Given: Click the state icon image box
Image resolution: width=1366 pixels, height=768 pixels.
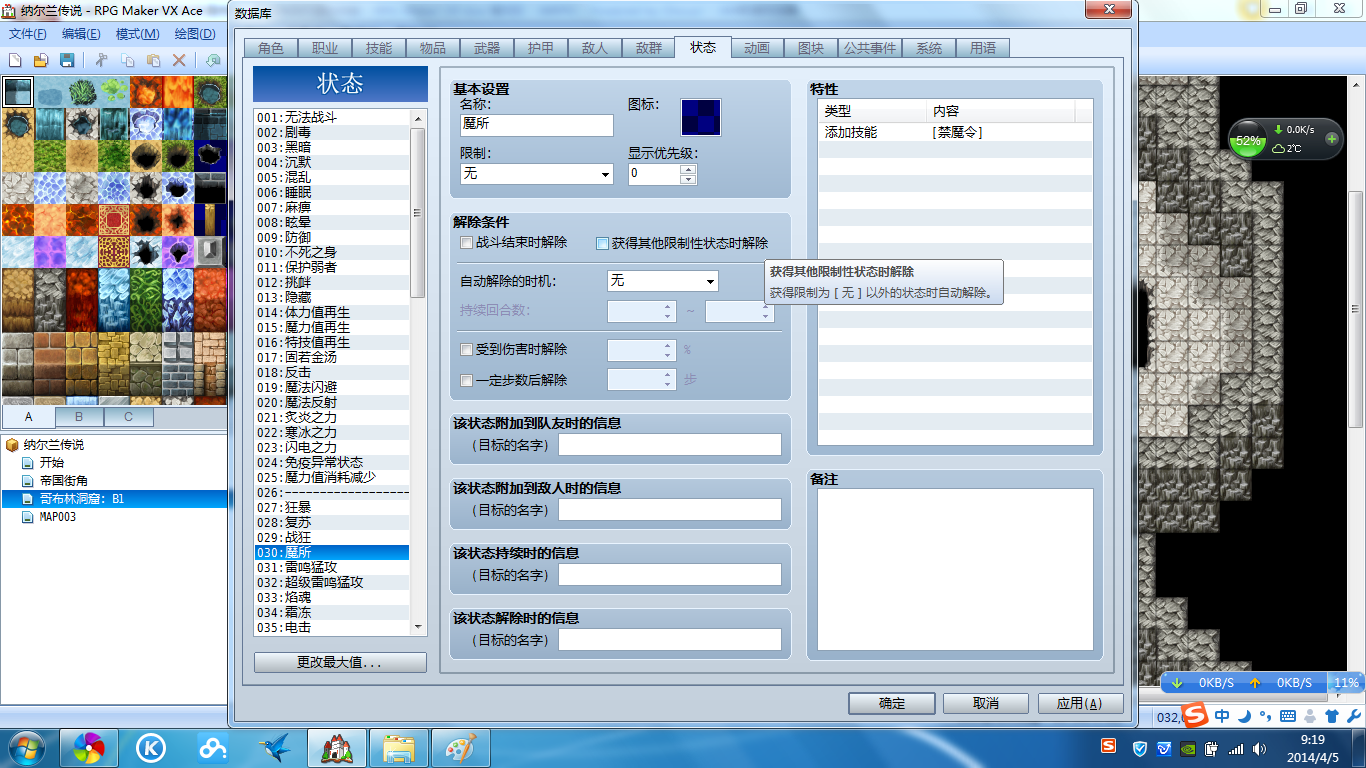Looking at the screenshot, I should click(x=701, y=117).
